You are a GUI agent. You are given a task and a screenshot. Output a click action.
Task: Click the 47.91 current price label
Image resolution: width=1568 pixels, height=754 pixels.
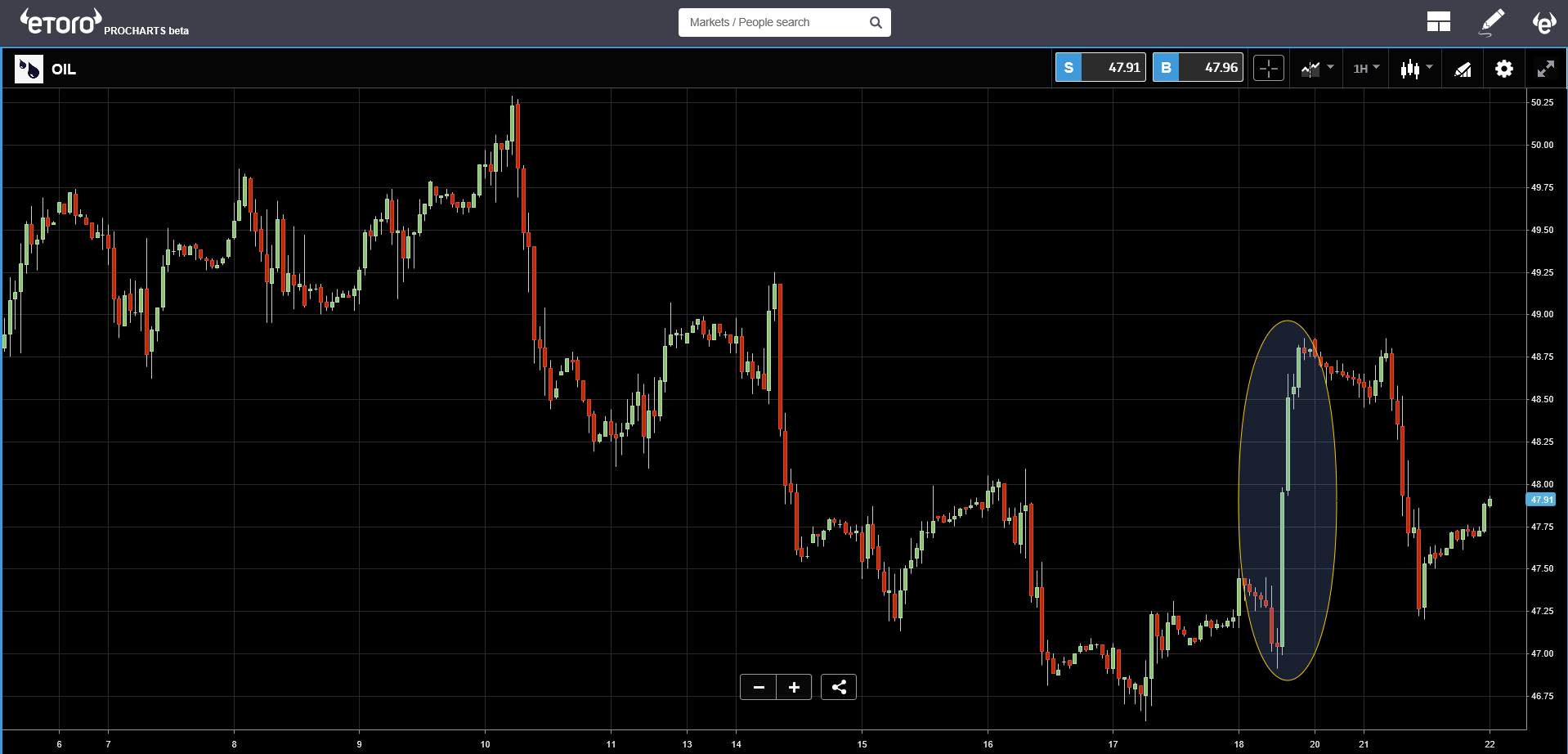click(1541, 500)
